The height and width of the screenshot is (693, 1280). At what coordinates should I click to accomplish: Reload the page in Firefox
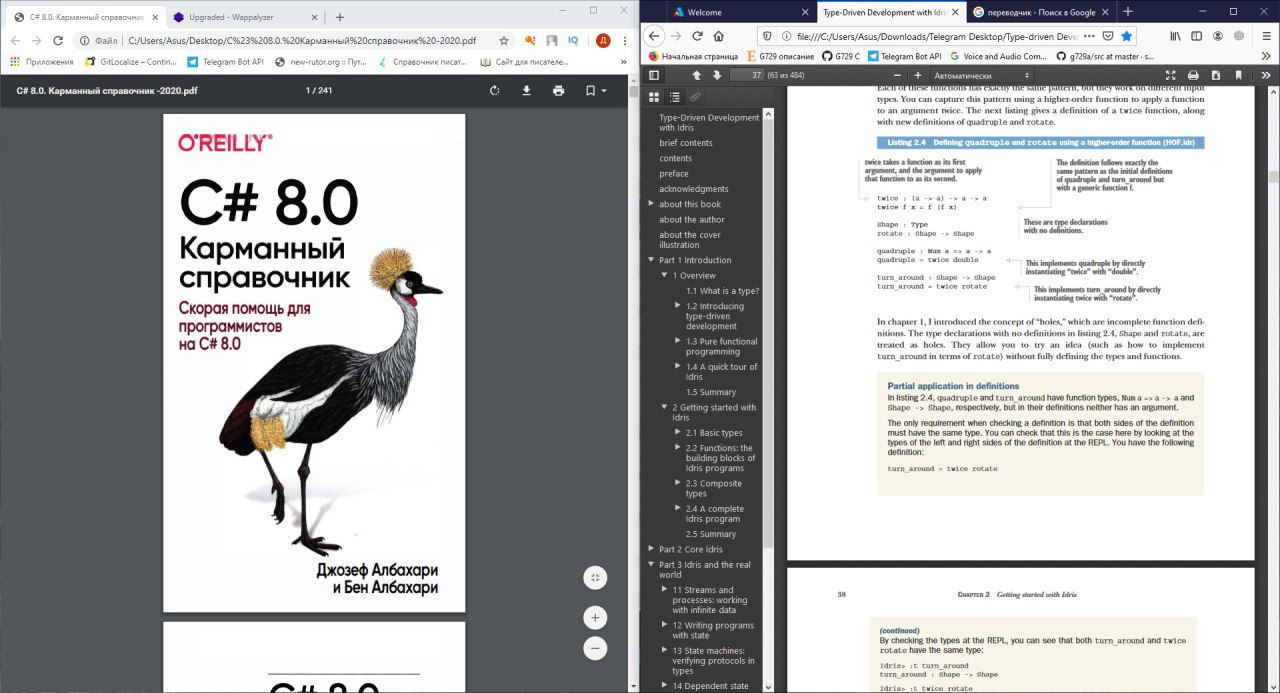click(x=698, y=36)
